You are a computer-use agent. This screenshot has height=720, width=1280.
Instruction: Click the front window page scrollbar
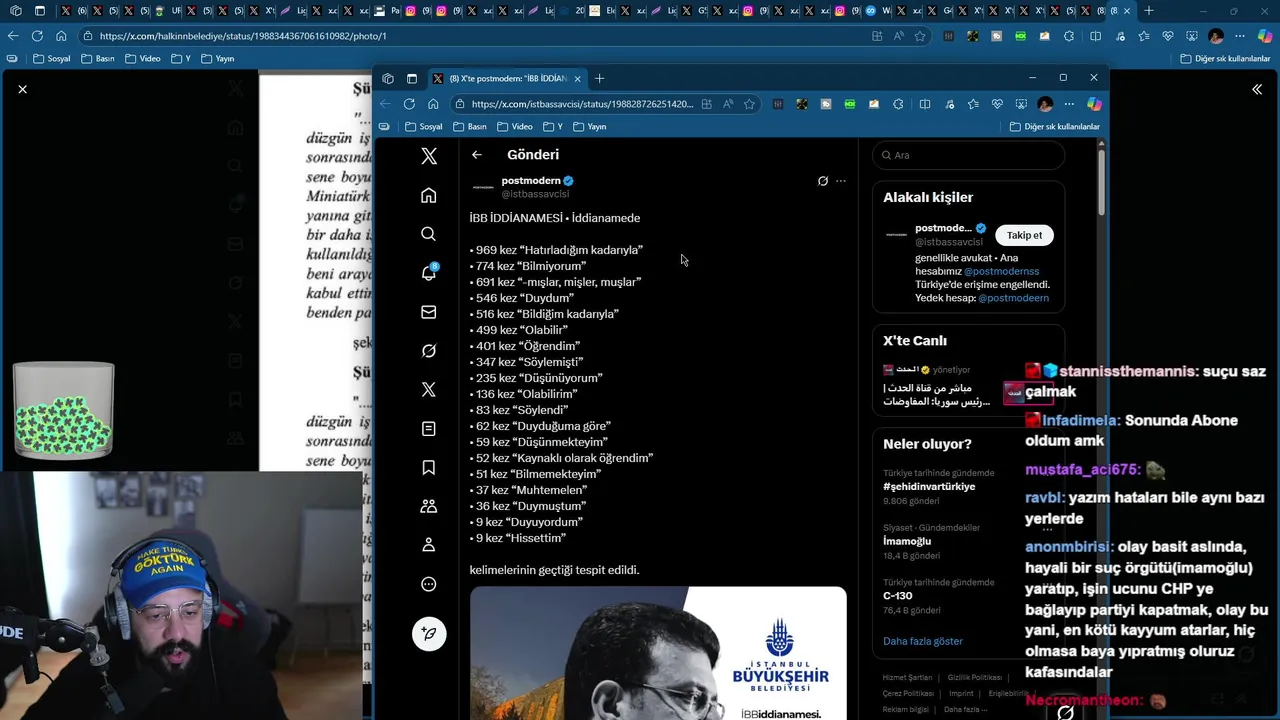(x=1101, y=180)
